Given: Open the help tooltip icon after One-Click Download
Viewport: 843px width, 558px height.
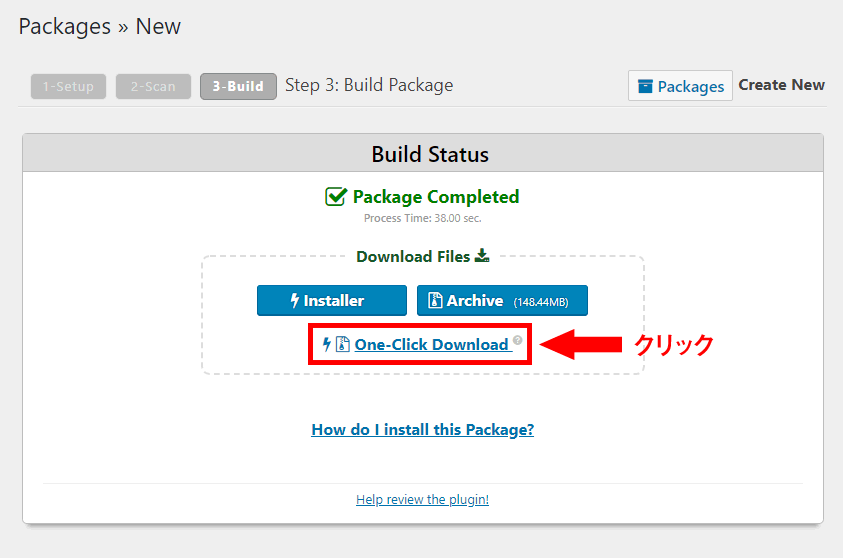Looking at the screenshot, I should pos(518,341).
